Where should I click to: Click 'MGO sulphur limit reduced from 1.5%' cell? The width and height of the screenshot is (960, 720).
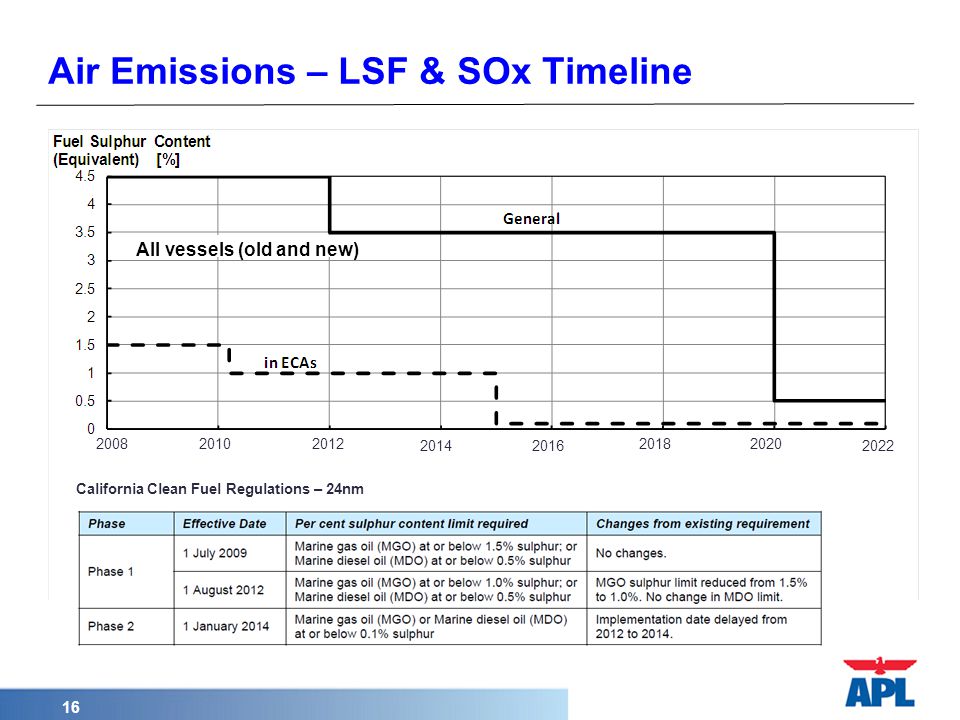click(x=702, y=590)
